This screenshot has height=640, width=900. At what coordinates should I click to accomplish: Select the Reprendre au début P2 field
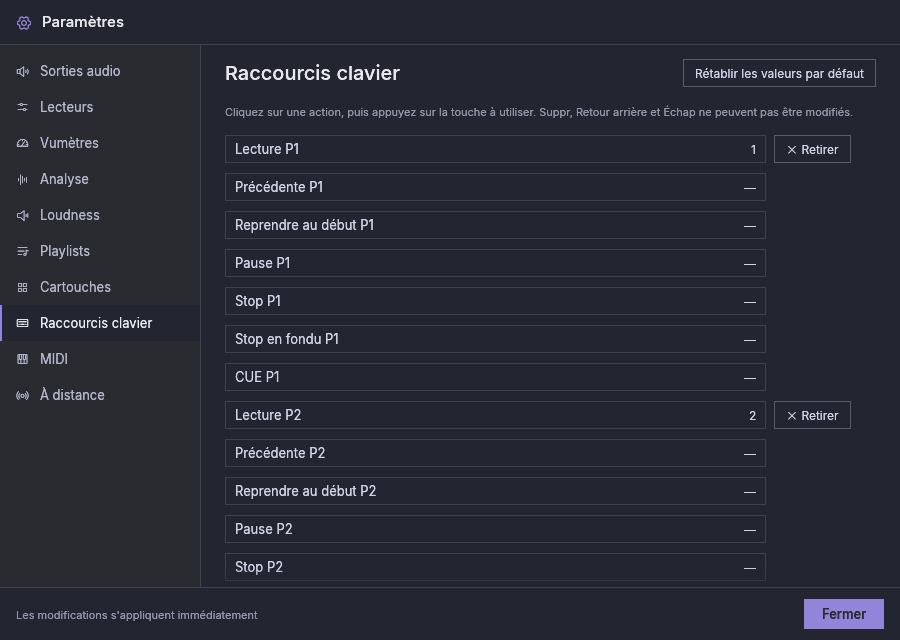(x=495, y=491)
